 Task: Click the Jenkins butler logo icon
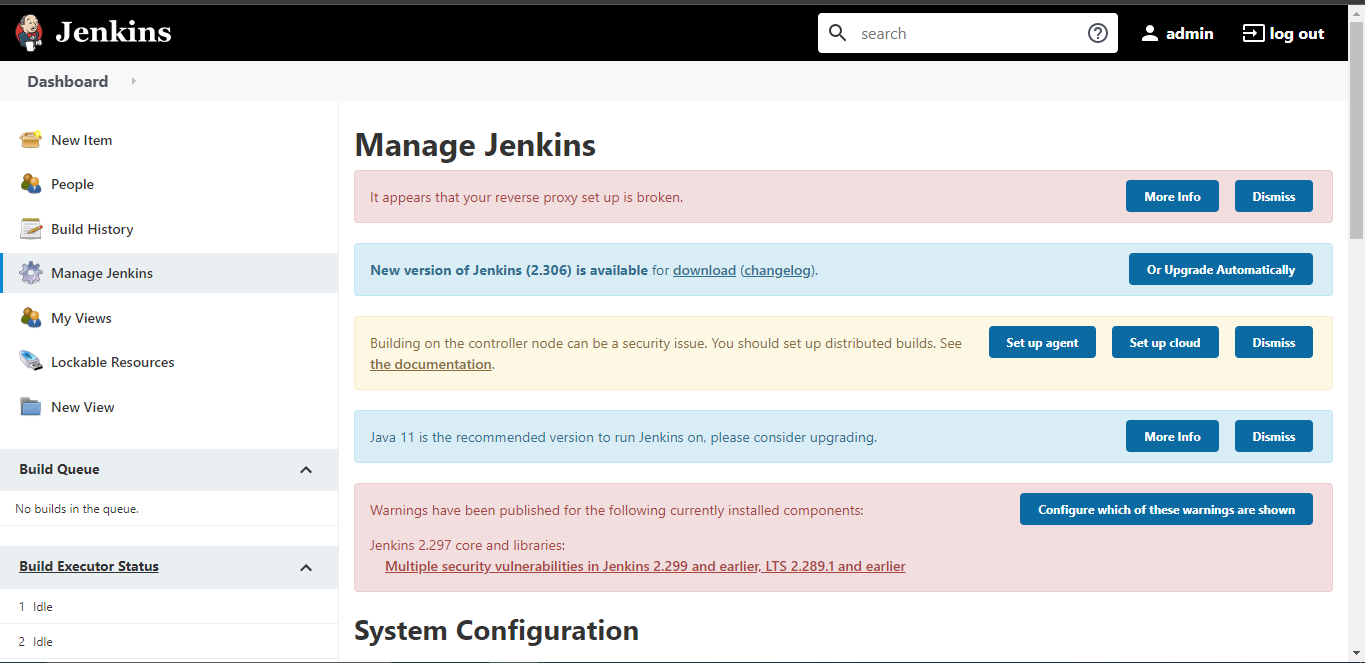point(30,33)
